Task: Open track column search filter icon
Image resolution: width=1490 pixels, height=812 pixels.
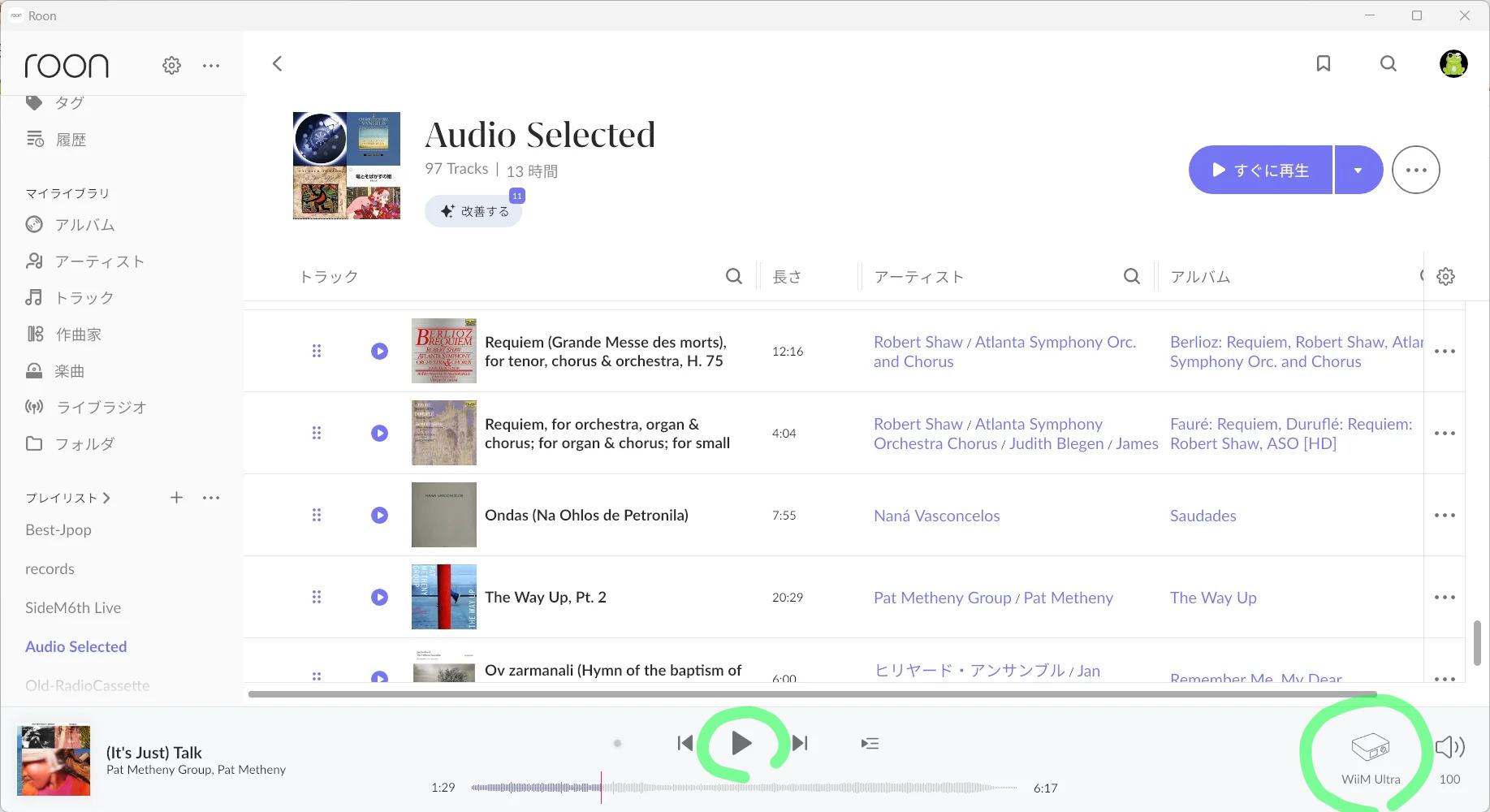Action: coord(733,276)
